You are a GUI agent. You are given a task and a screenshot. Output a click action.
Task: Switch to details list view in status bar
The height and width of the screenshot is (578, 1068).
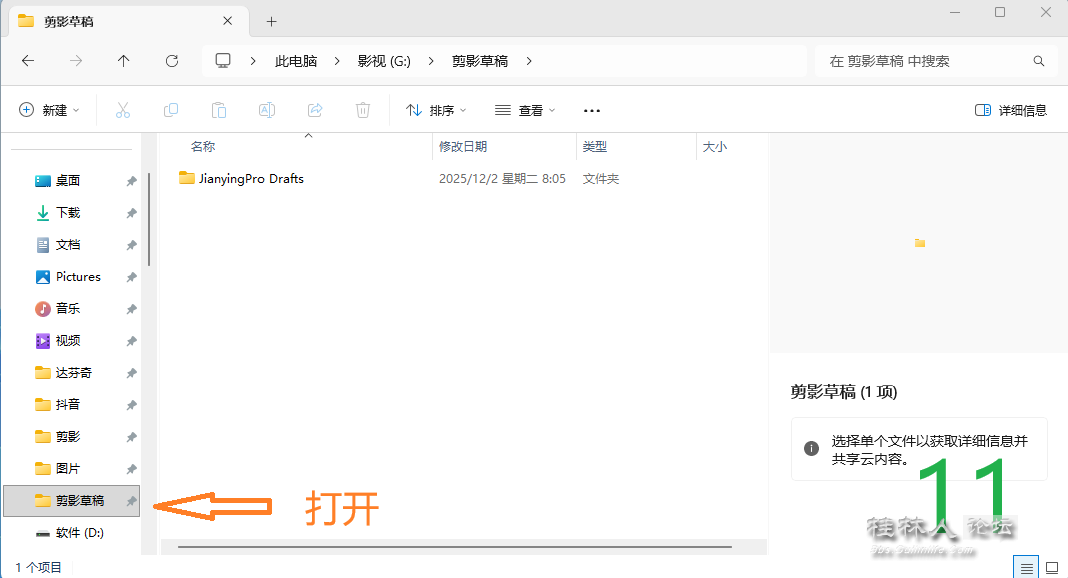pos(1027,567)
